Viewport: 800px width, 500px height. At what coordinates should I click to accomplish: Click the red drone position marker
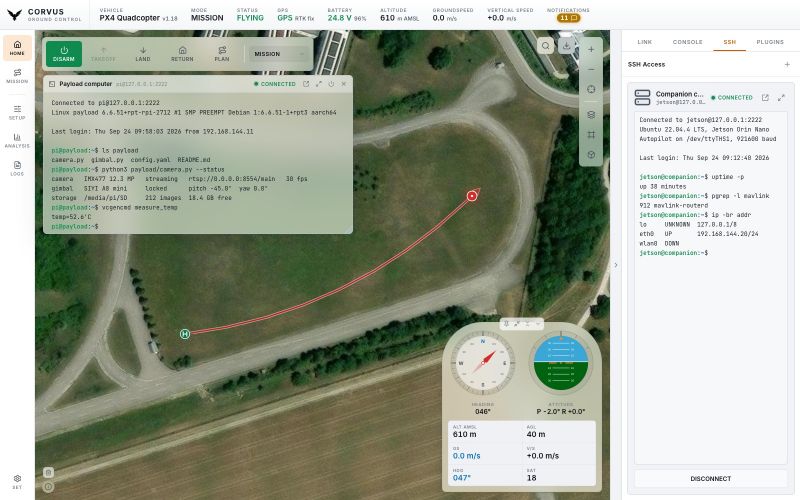click(472, 195)
